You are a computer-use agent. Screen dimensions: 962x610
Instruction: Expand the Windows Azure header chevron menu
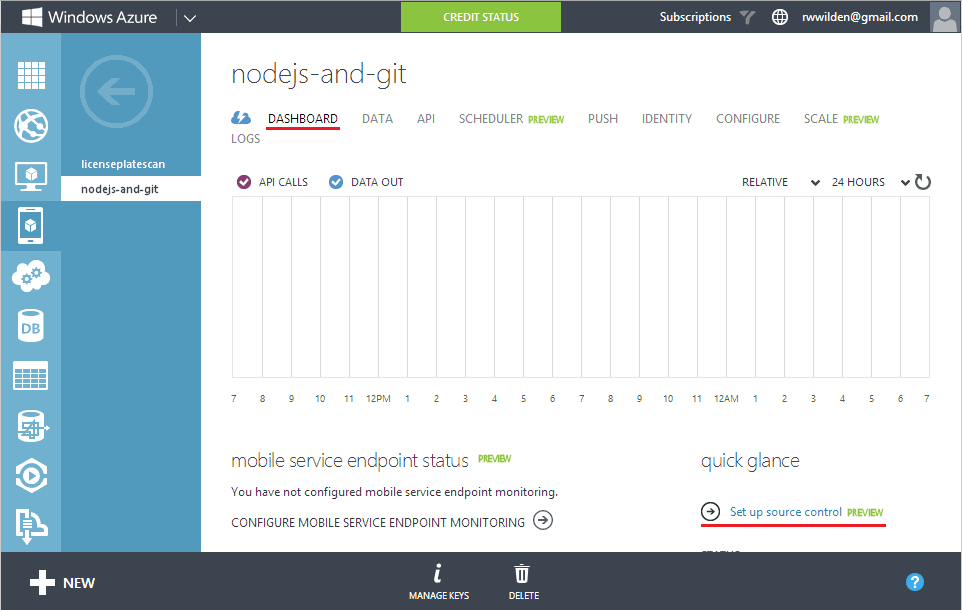tap(190, 17)
